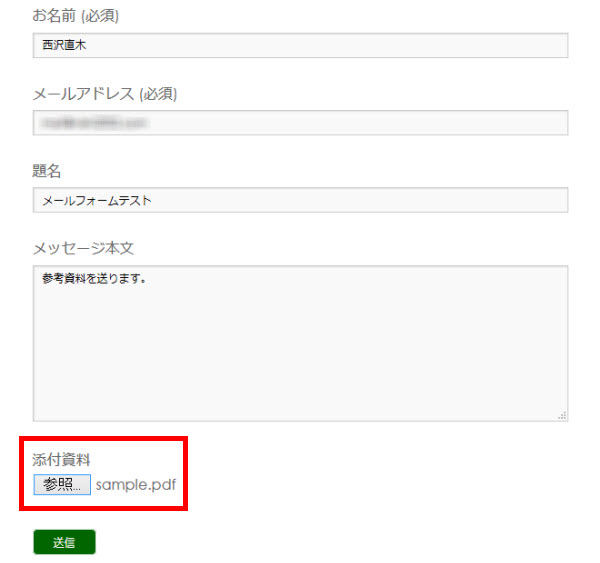Focus the メールアドレス email input field

(300, 123)
